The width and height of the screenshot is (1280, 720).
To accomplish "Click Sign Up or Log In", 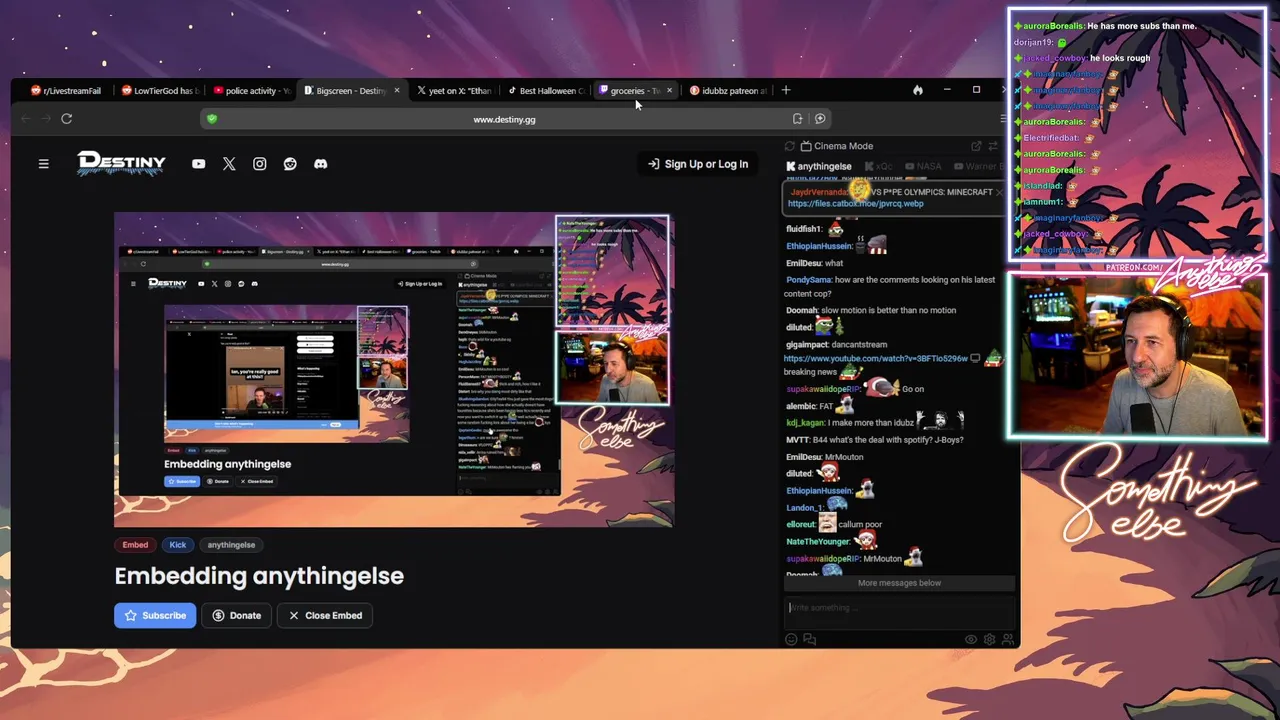I will pyautogui.click(x=698, y=164).
